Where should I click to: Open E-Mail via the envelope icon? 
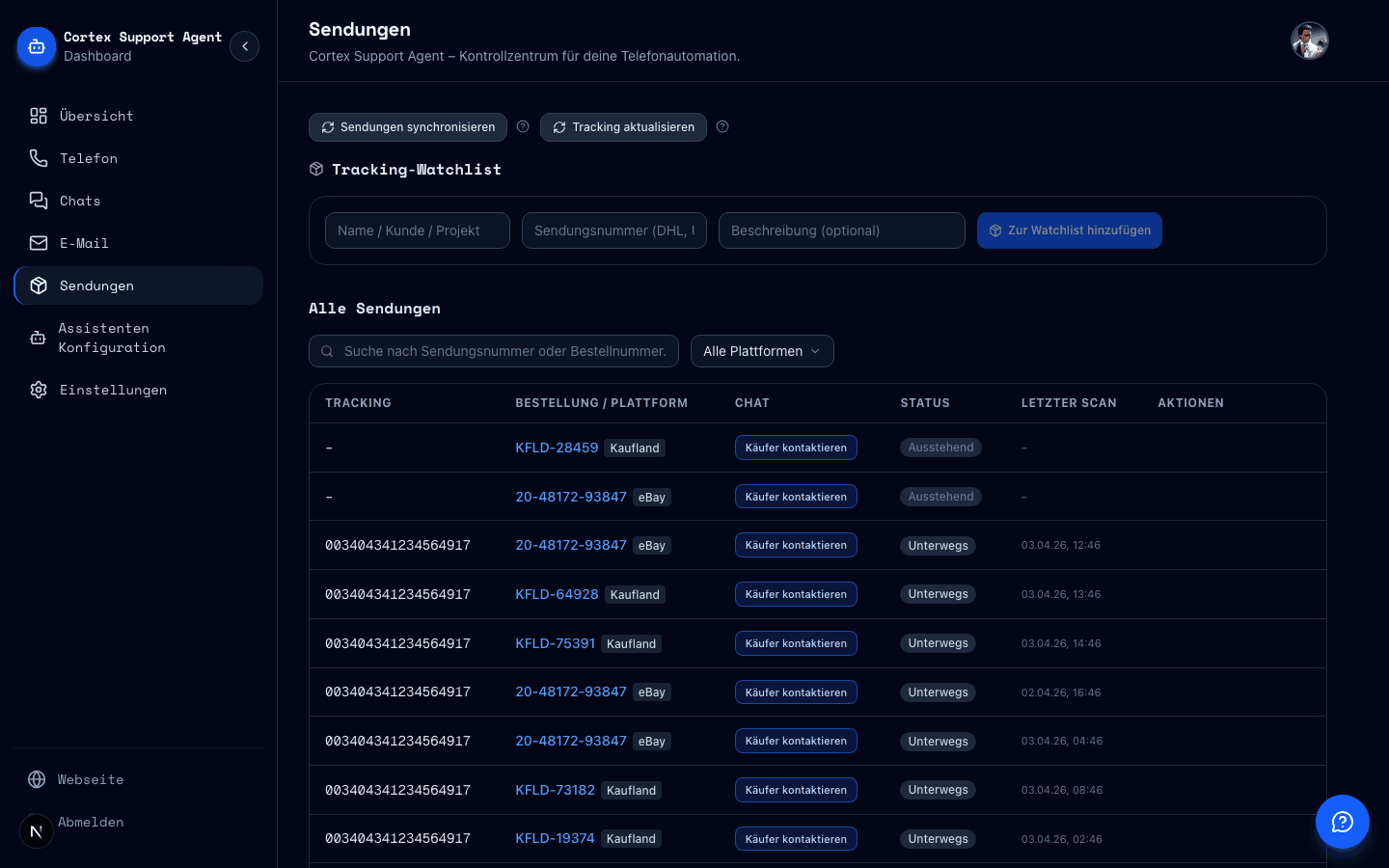(x=39, y=243)
